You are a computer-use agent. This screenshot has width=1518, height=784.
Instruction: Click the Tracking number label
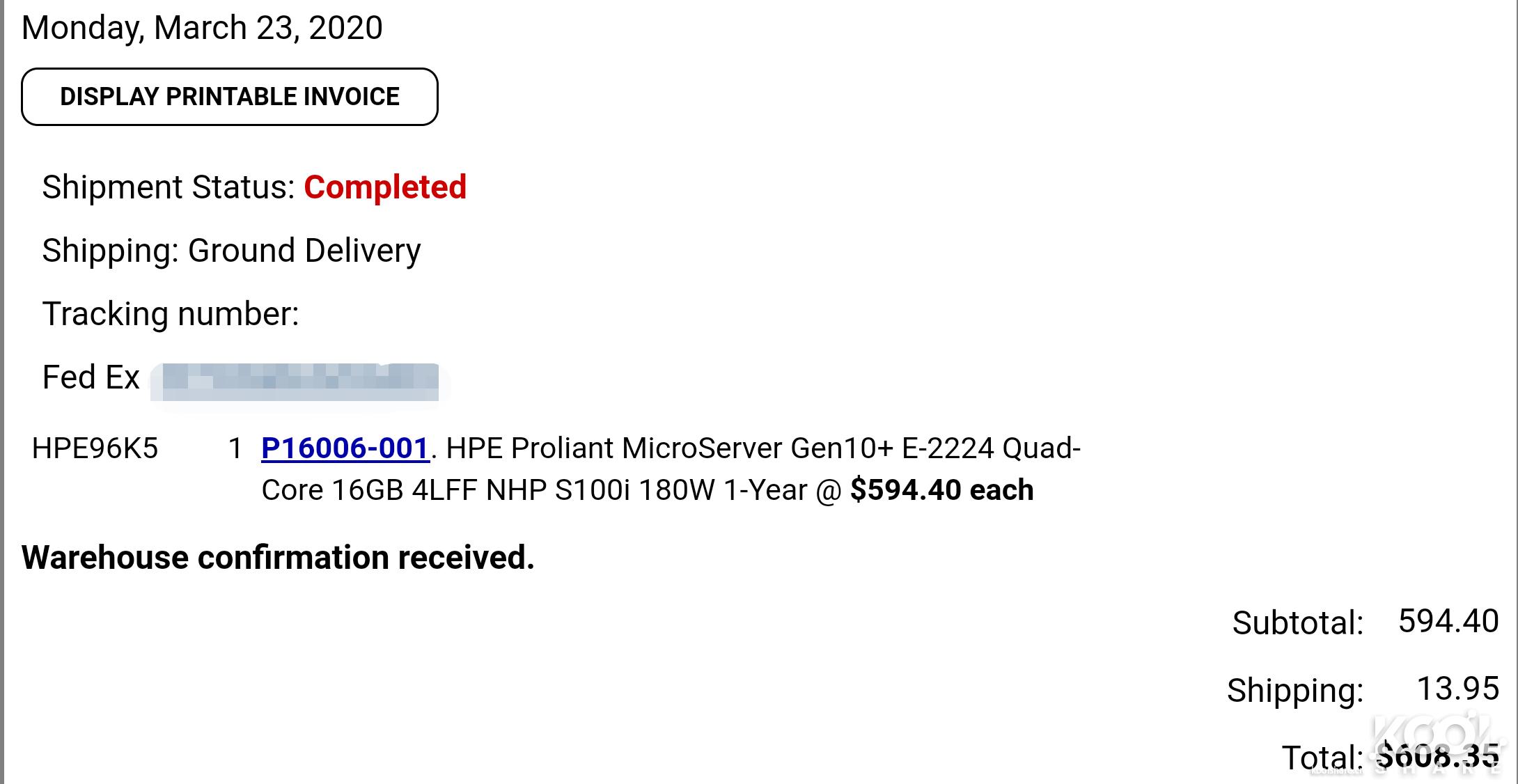click(x=171, y=314)
